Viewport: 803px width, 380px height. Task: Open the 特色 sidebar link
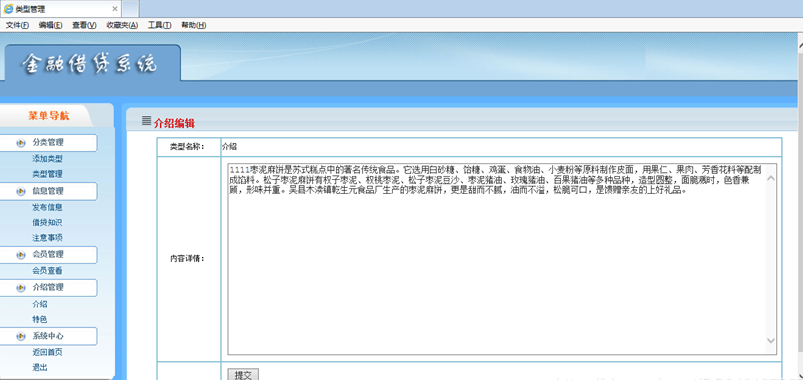(40, 319)
